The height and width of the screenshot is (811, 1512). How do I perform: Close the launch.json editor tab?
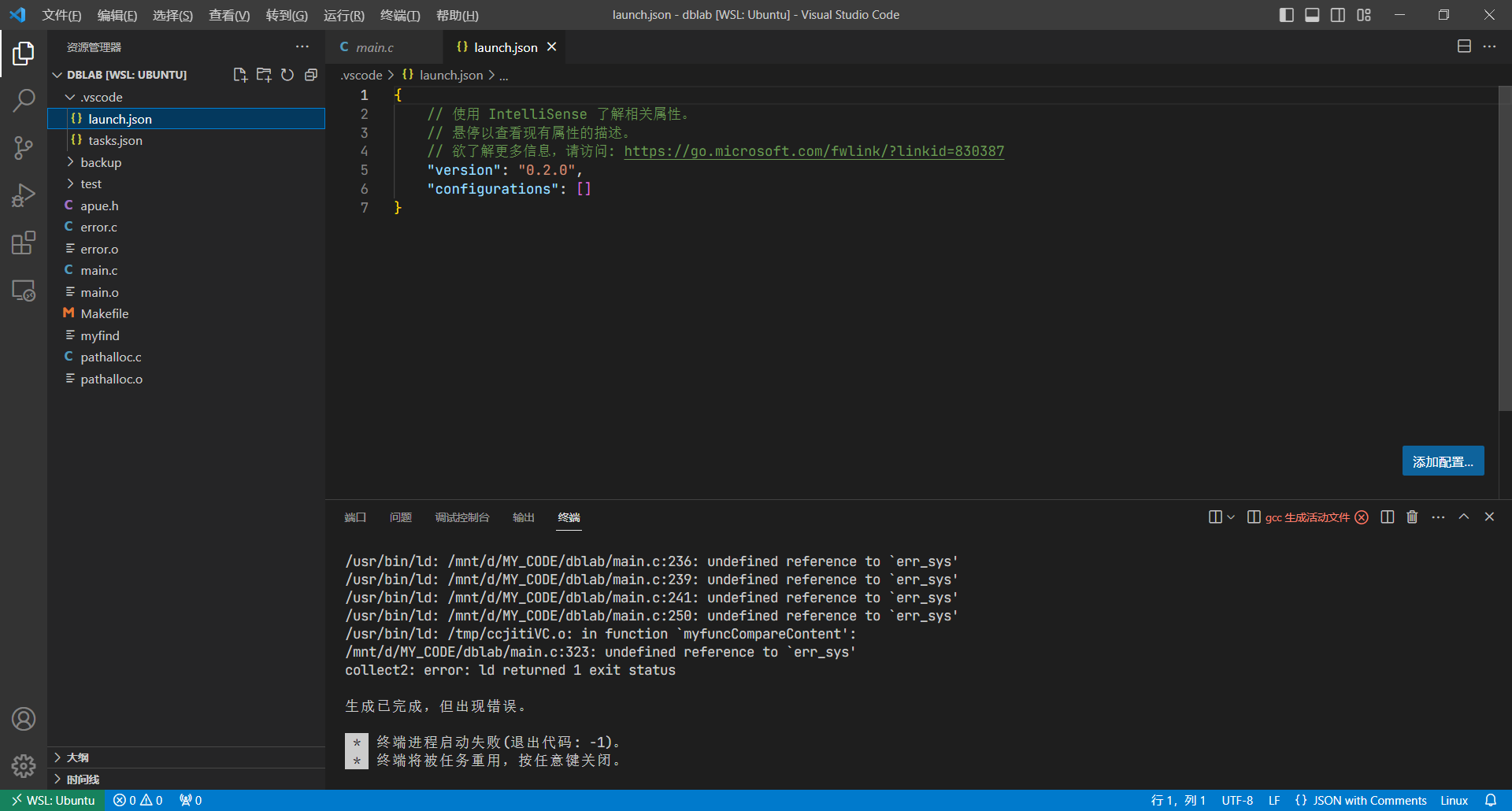[x=552, y=47]
